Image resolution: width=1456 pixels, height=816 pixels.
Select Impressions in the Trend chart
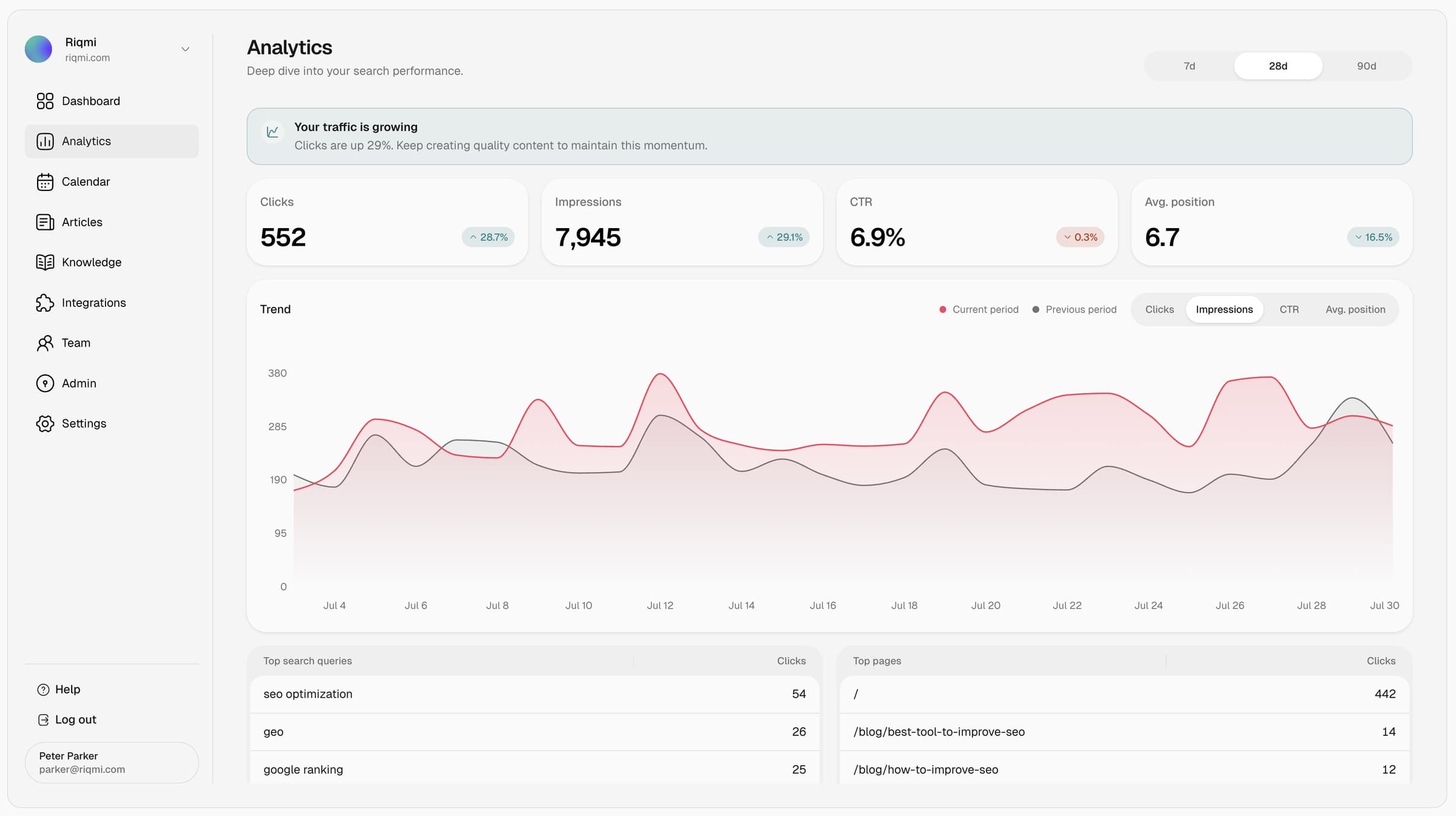click(1224, 309)
